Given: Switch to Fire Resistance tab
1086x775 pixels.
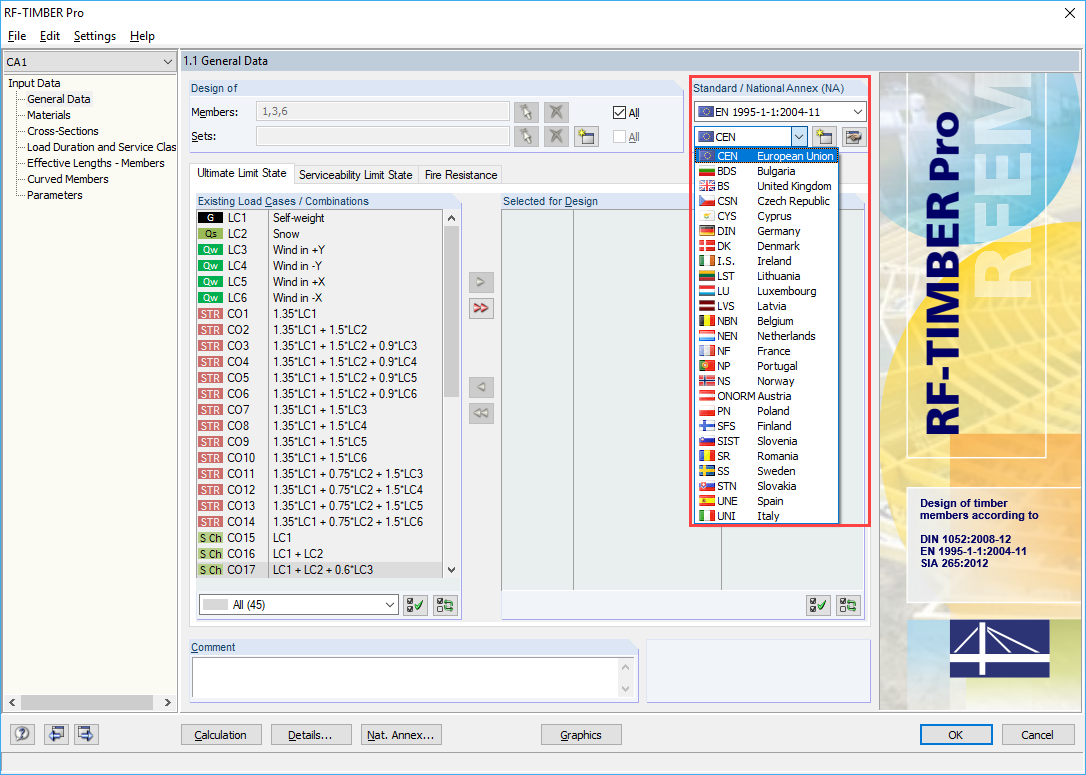Looking at the screenshot, I should (461, 175).
